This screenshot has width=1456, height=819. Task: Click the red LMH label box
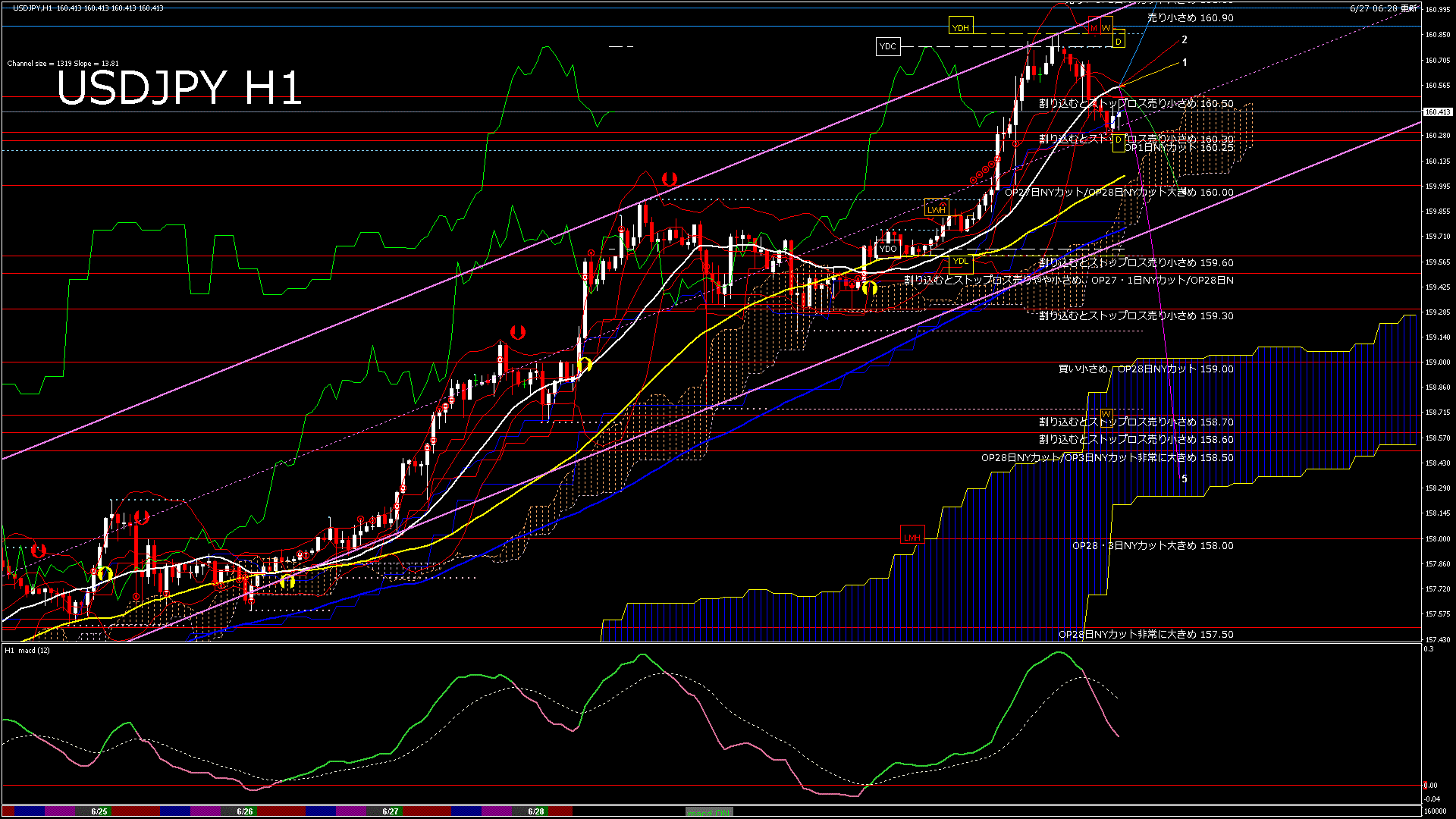click(912, 538)
